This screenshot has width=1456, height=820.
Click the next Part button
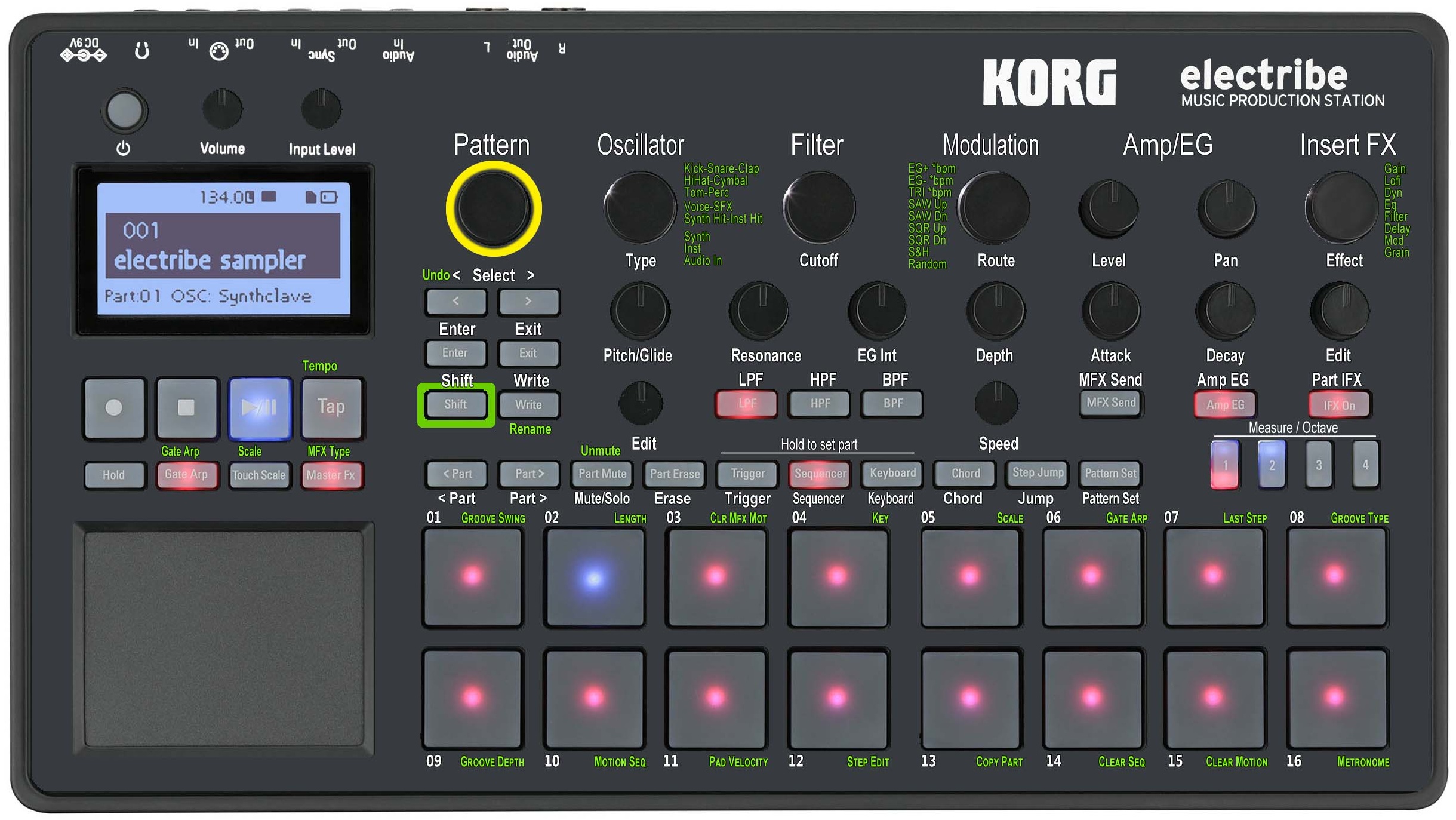529,474
